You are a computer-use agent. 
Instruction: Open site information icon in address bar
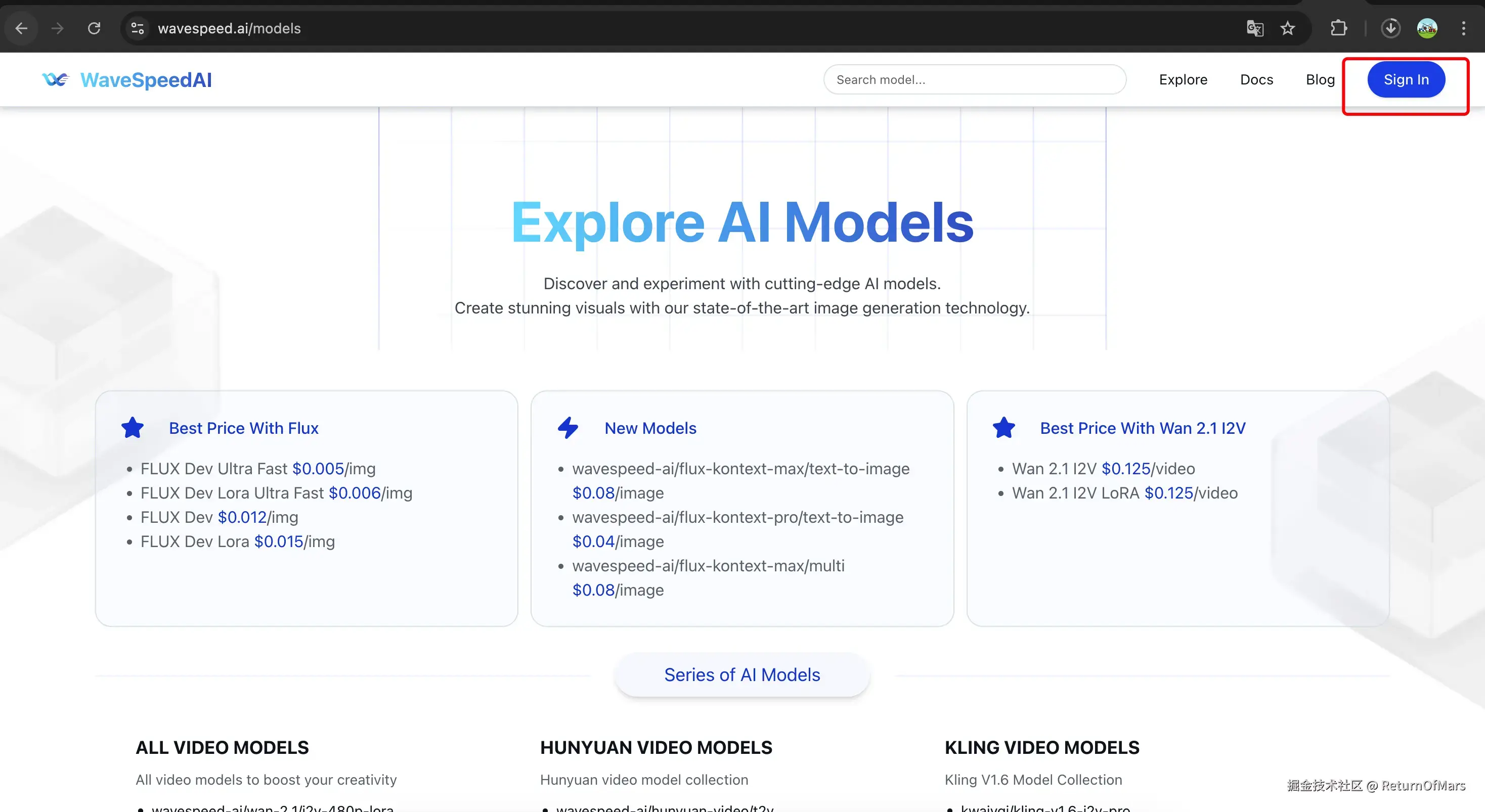coord(137,28)
